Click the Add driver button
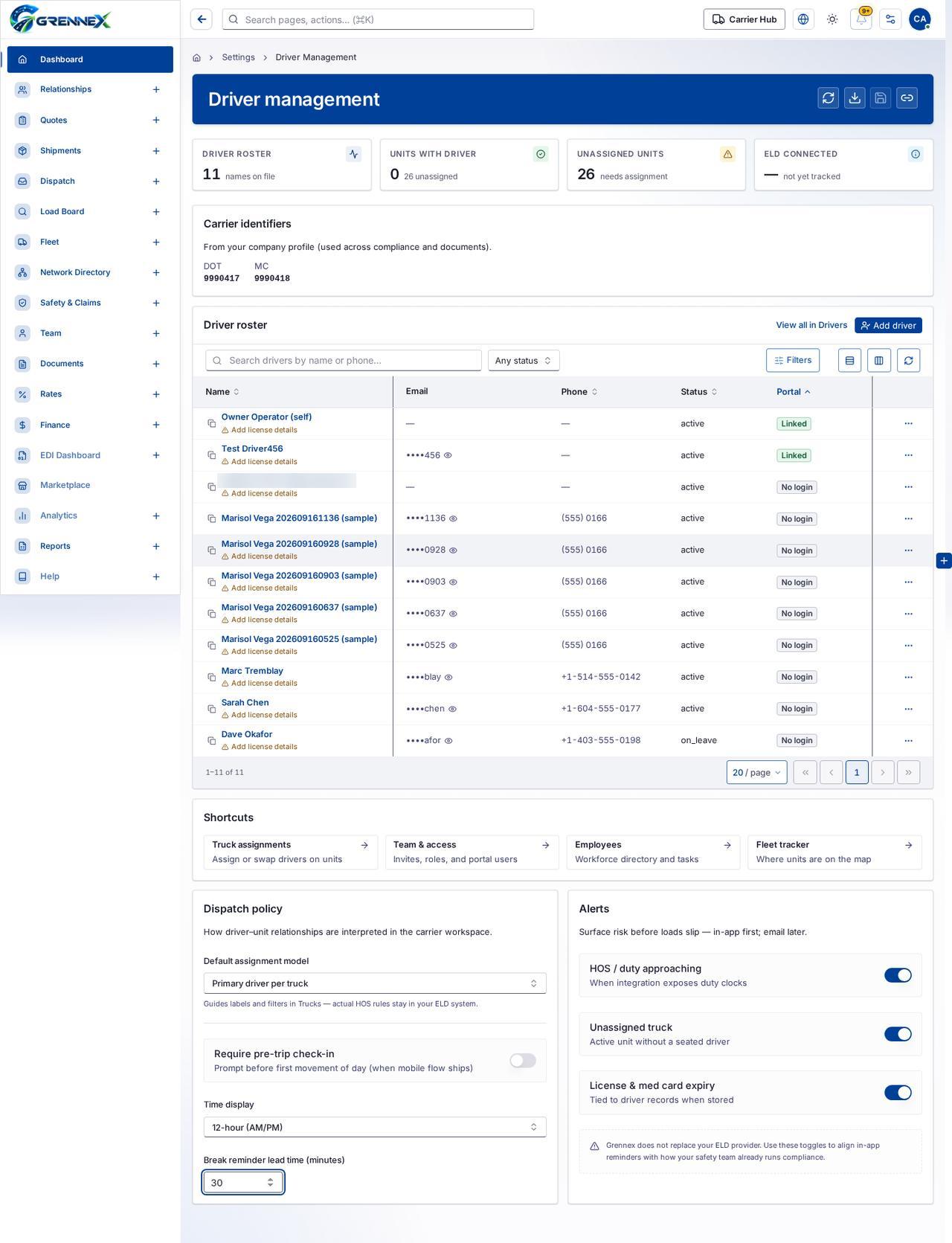The image size is (952, 1243). (888, 325)
